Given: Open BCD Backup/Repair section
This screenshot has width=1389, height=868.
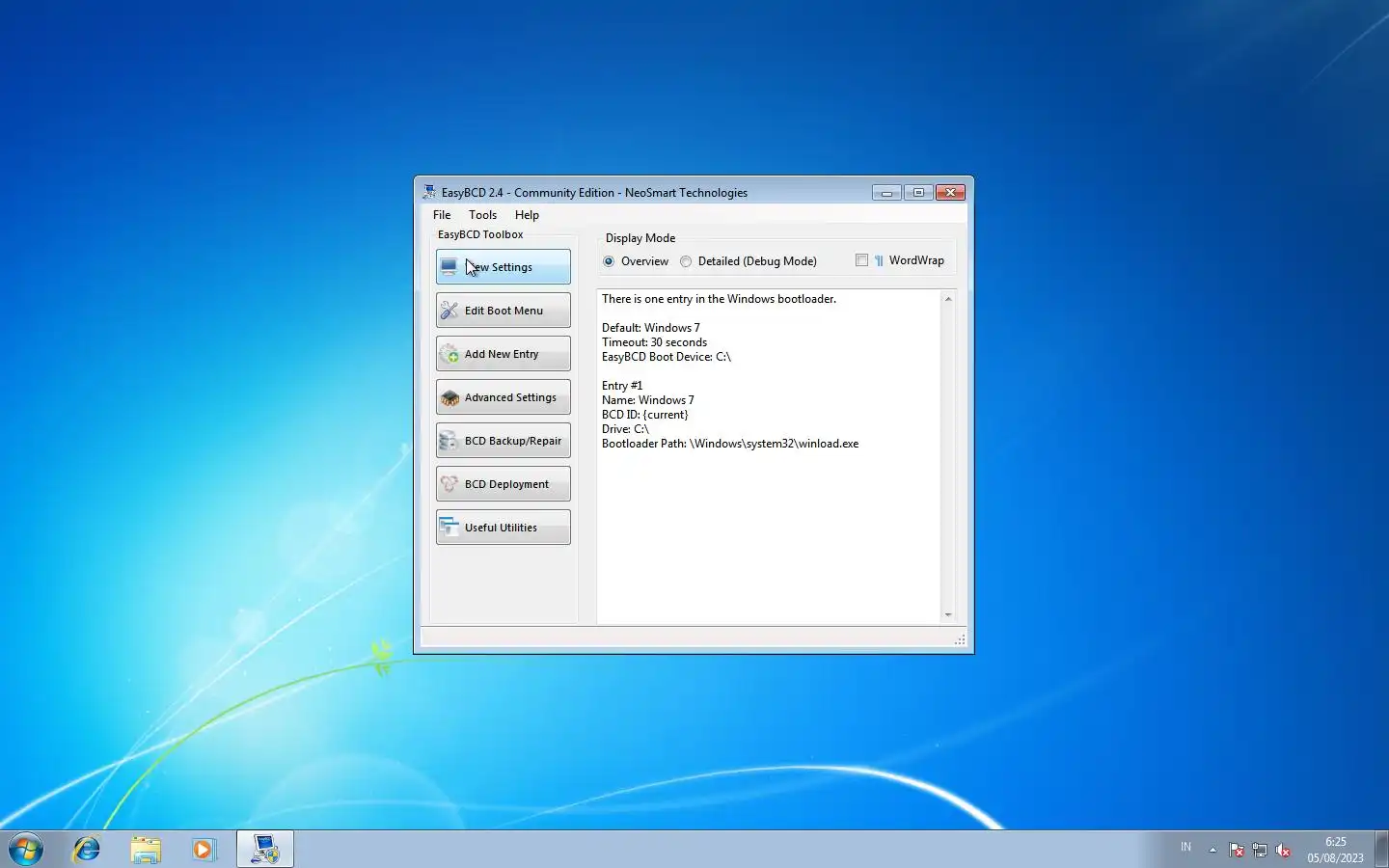Looking at the screenshot, I should coord(503,441).
